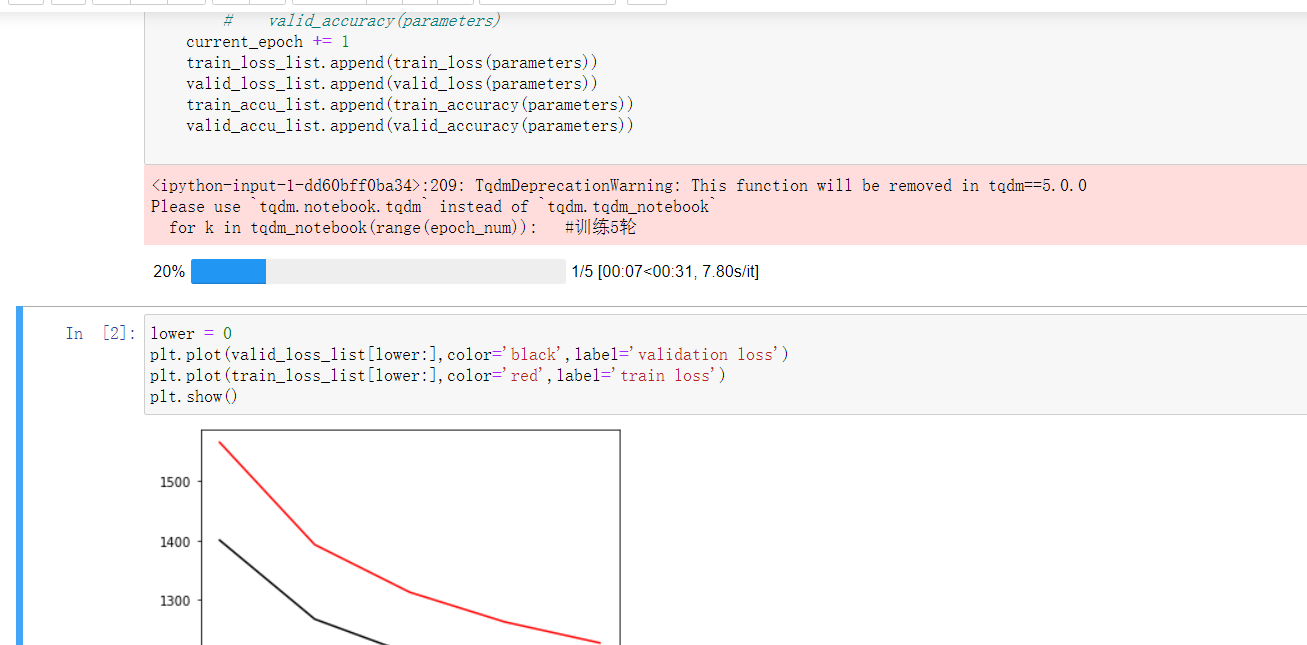The height and width of the screenshot is (645, 1307).
Task: Click the 1500 y-axis tick label
Action: [x=175, y=482]
